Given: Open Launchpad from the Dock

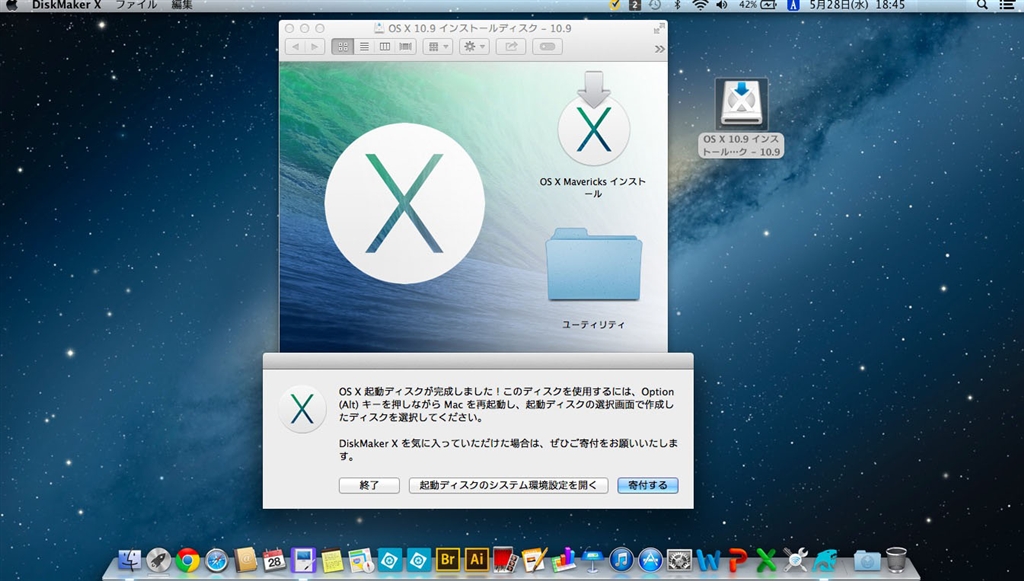Looking at the screenshot, I should point(159,560).
